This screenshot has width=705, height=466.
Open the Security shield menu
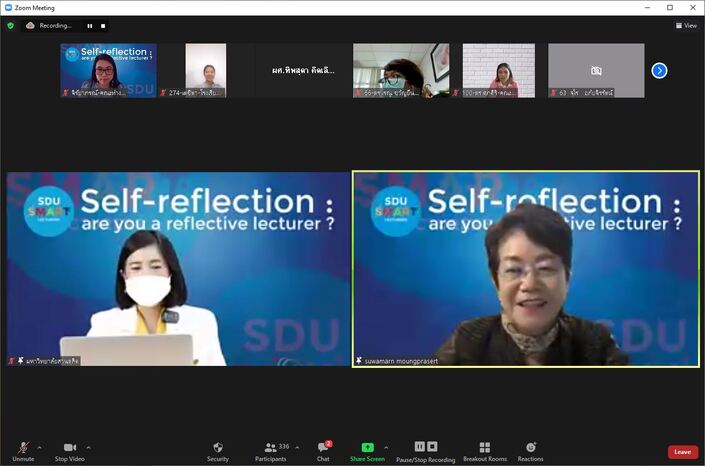coord(218,452)
